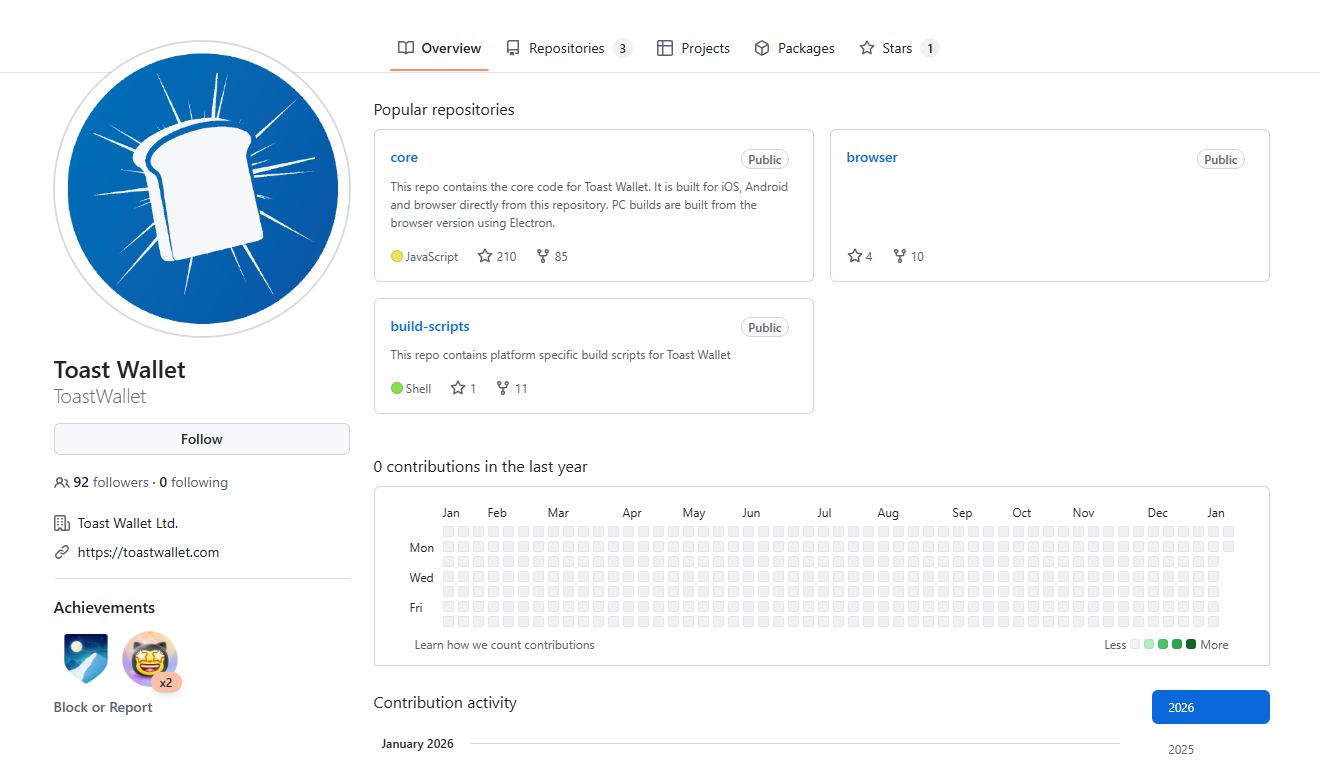Go to the Packages tab
This screenshot has width=1320, height=774.
pos(794,48)
